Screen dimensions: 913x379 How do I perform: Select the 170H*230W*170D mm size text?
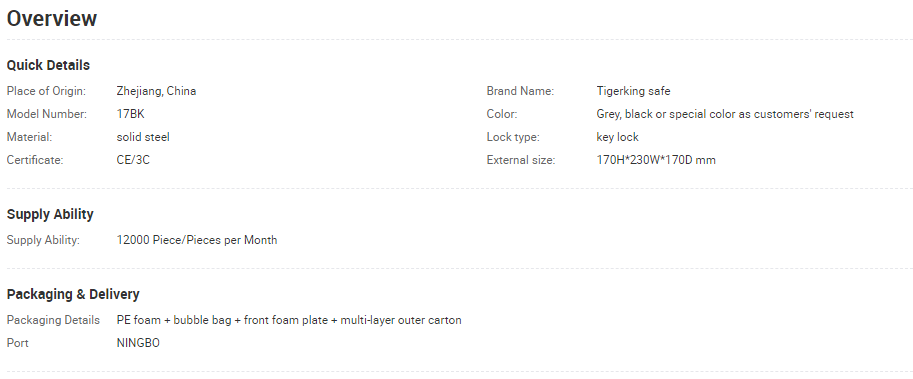coord(656,160)
